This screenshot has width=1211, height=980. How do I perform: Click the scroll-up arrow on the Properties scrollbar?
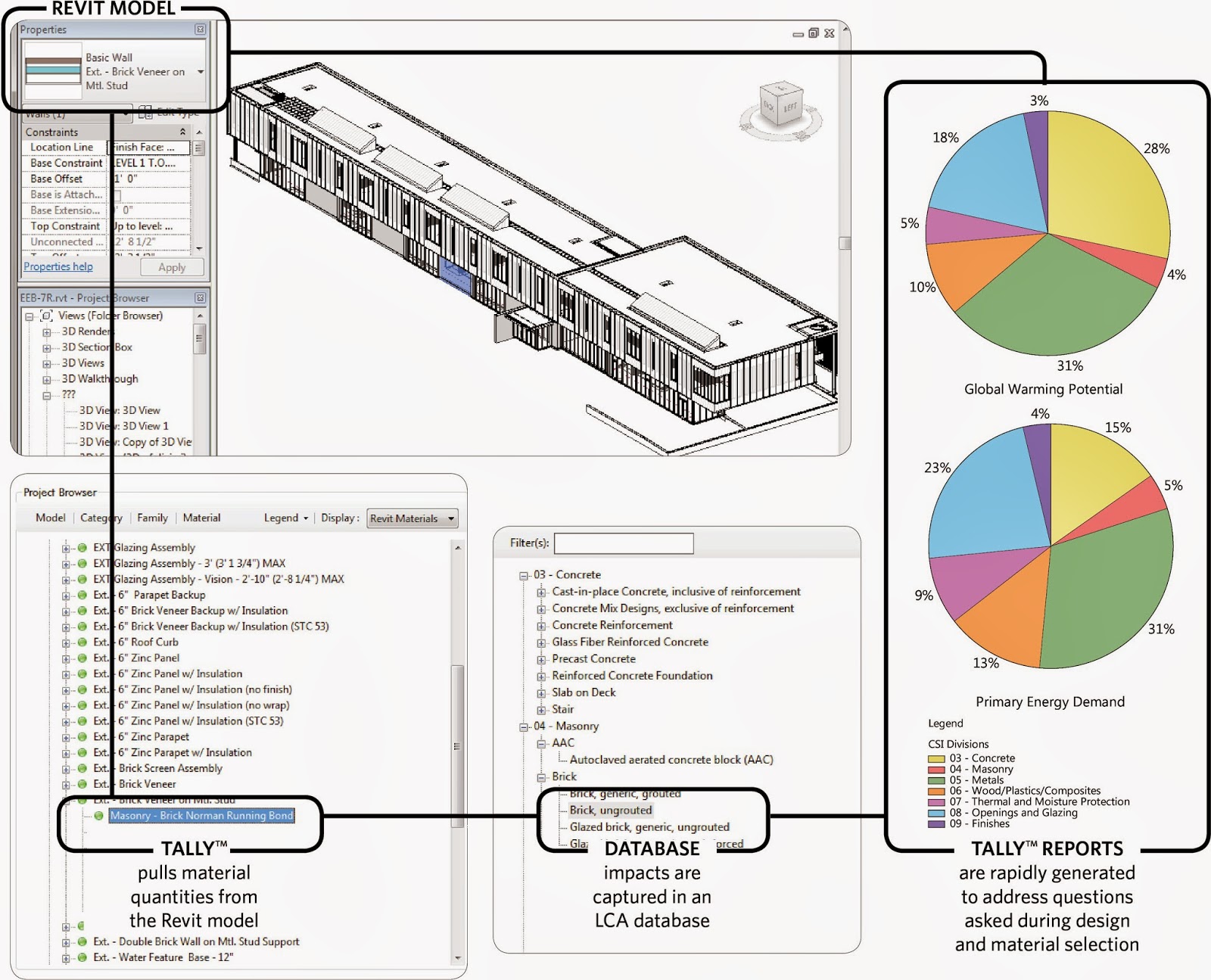tap(200, 133)
